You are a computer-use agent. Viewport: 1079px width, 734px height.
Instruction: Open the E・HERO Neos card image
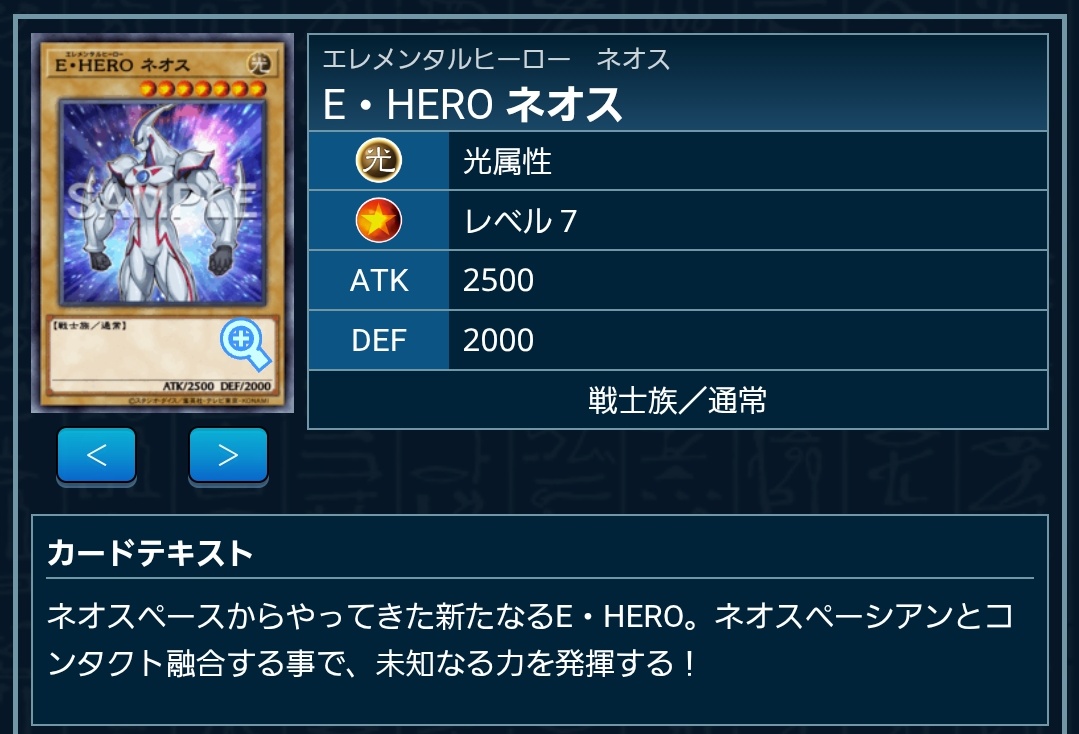162,223
